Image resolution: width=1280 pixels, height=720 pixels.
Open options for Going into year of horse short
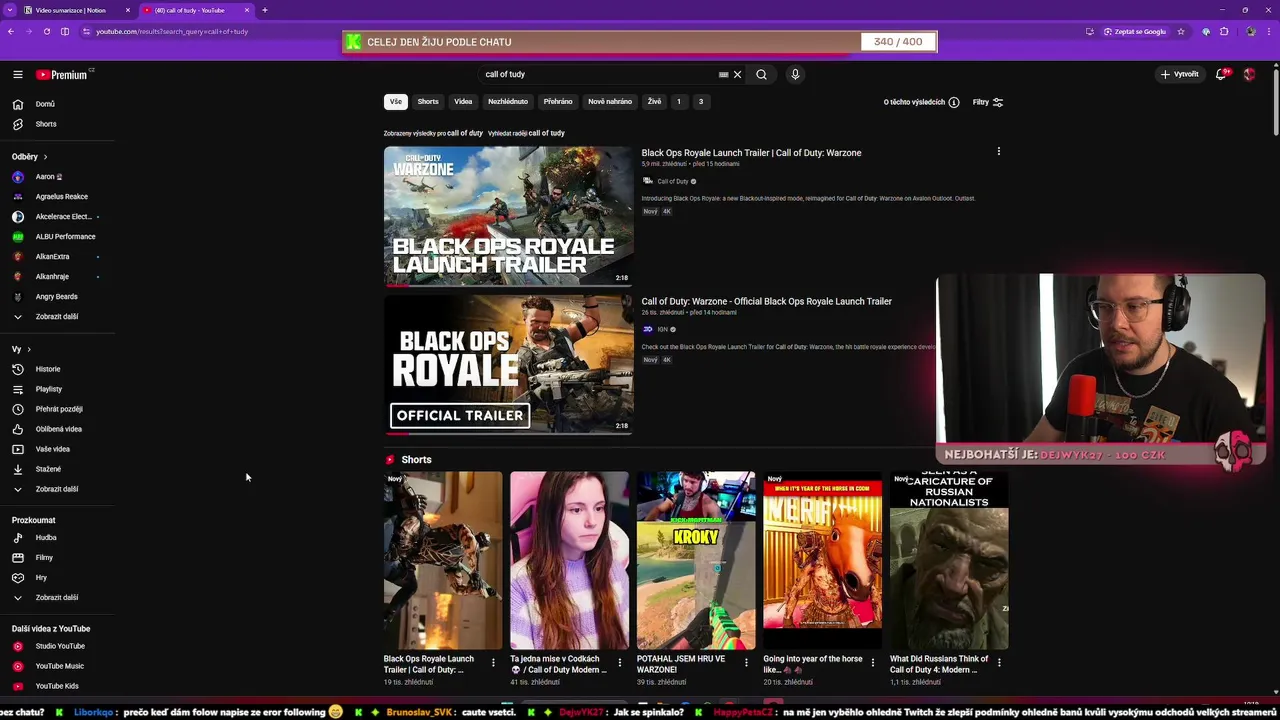(873, 662)
